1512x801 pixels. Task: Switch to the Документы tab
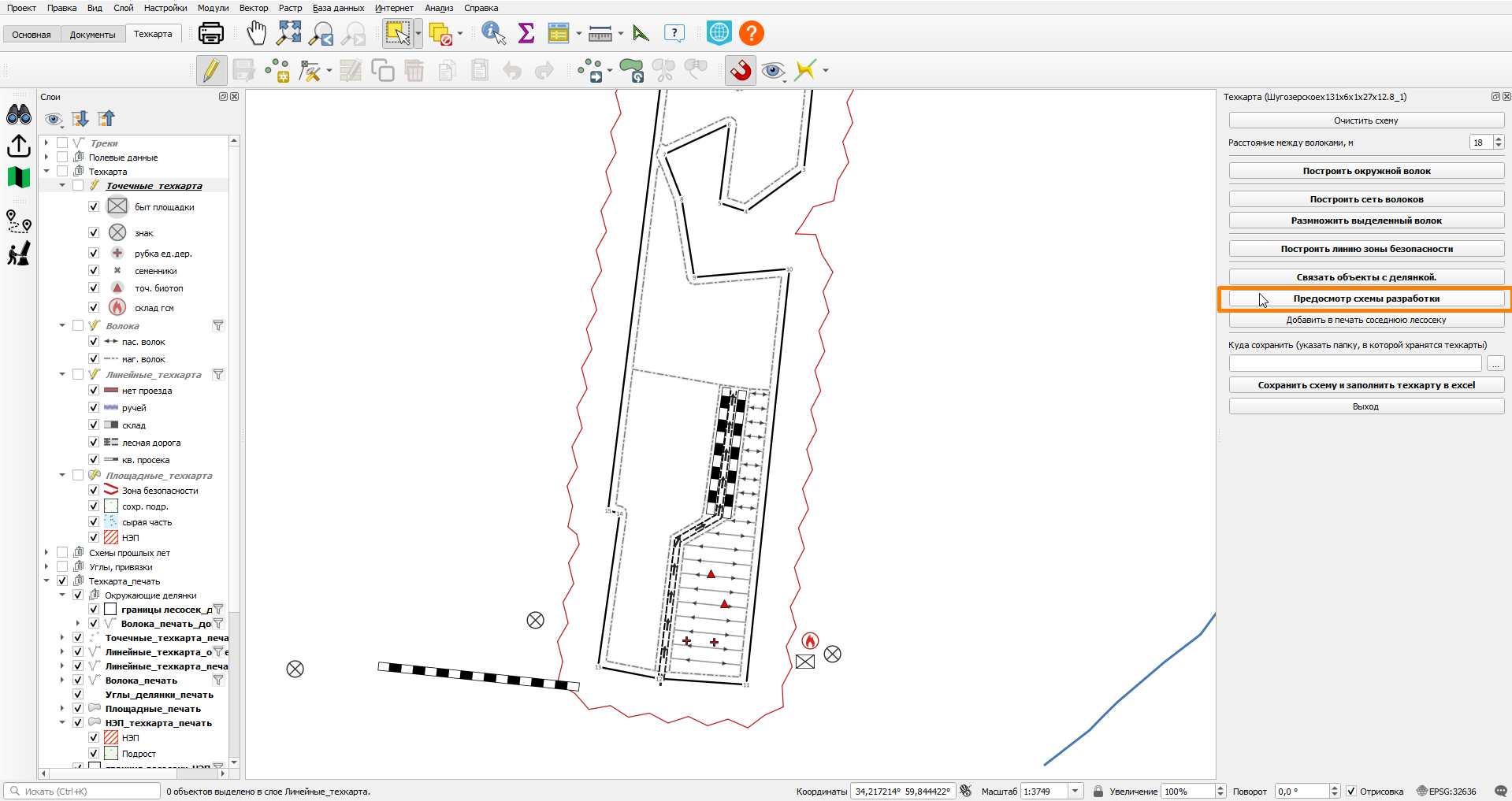click(x=92, y=34)
